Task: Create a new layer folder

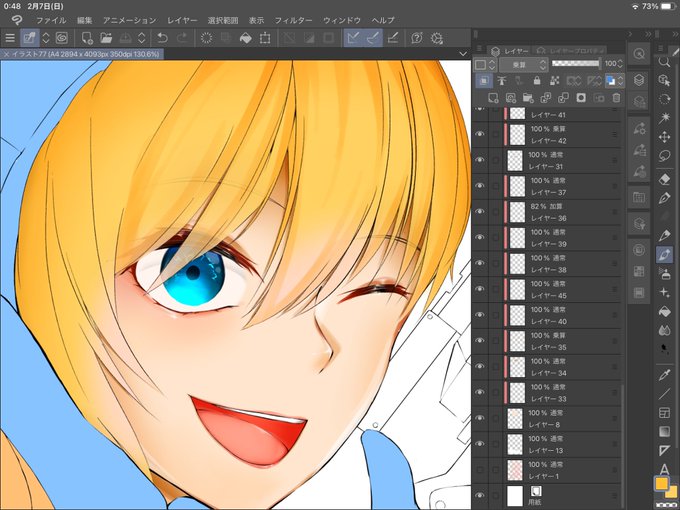Action: tap(528, 98)
